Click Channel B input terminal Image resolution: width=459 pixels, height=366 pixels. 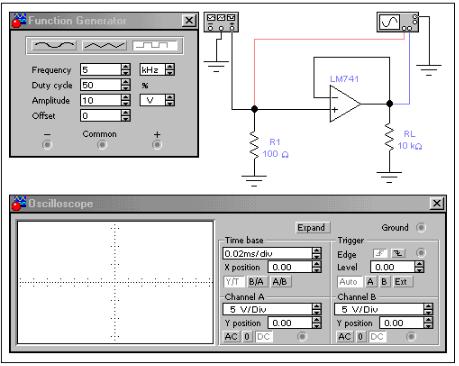pyautogui.click(x=411, y=336)
